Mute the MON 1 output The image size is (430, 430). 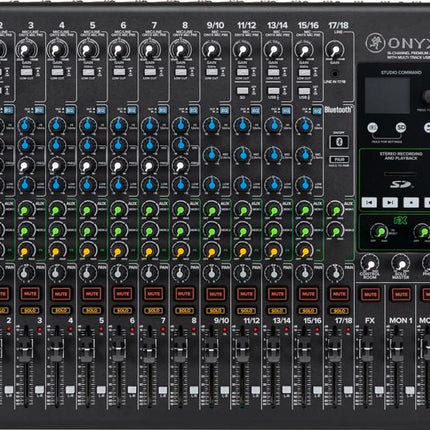401,294
